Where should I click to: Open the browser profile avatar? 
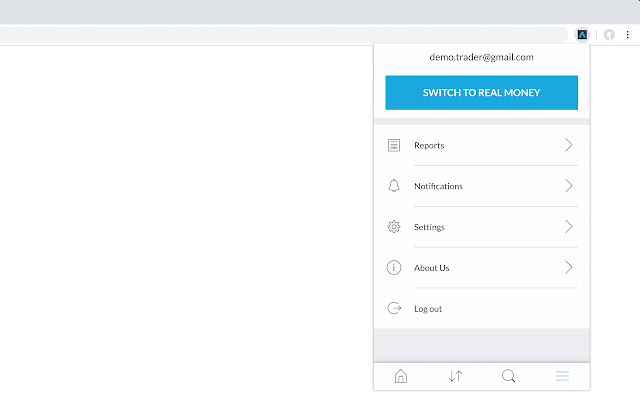pos(609,34)
